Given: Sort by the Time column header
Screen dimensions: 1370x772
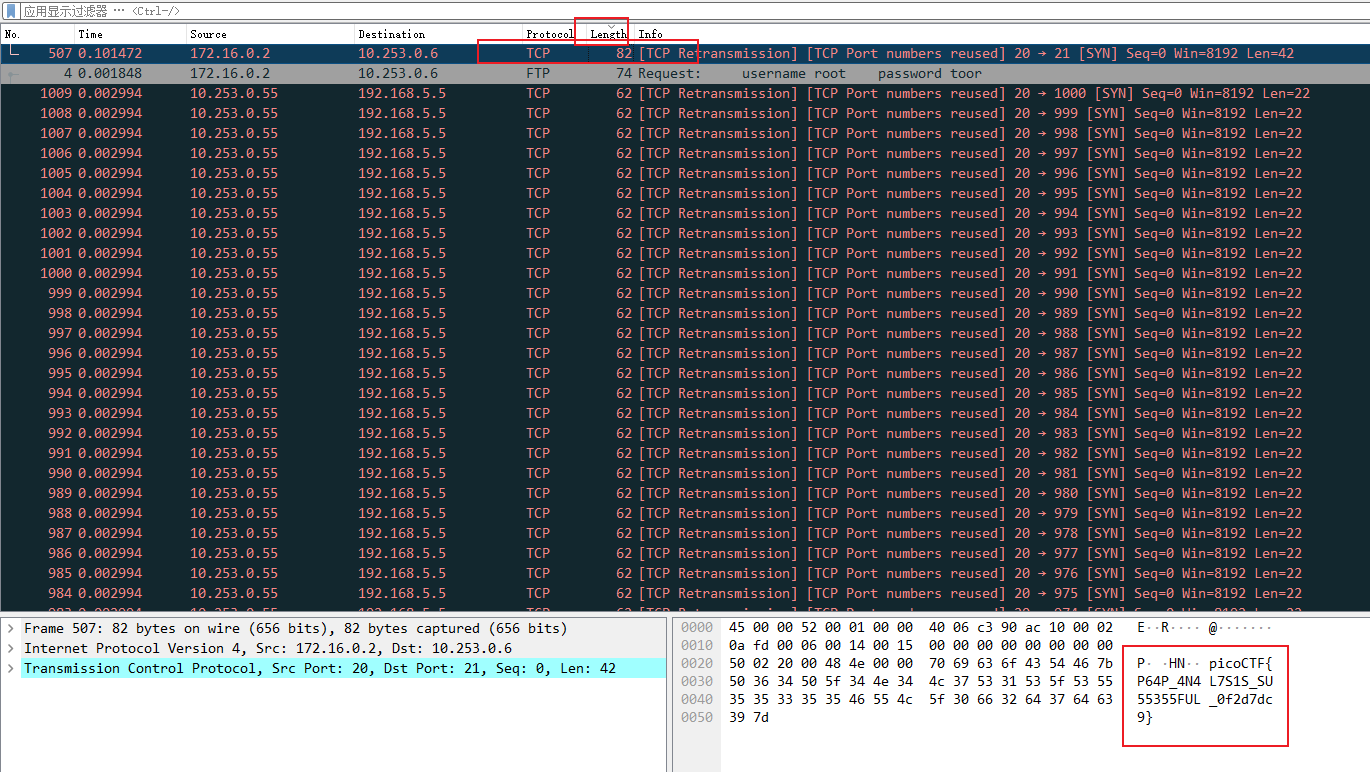Looking at the screenshot, I should click(x=130, y=34).
